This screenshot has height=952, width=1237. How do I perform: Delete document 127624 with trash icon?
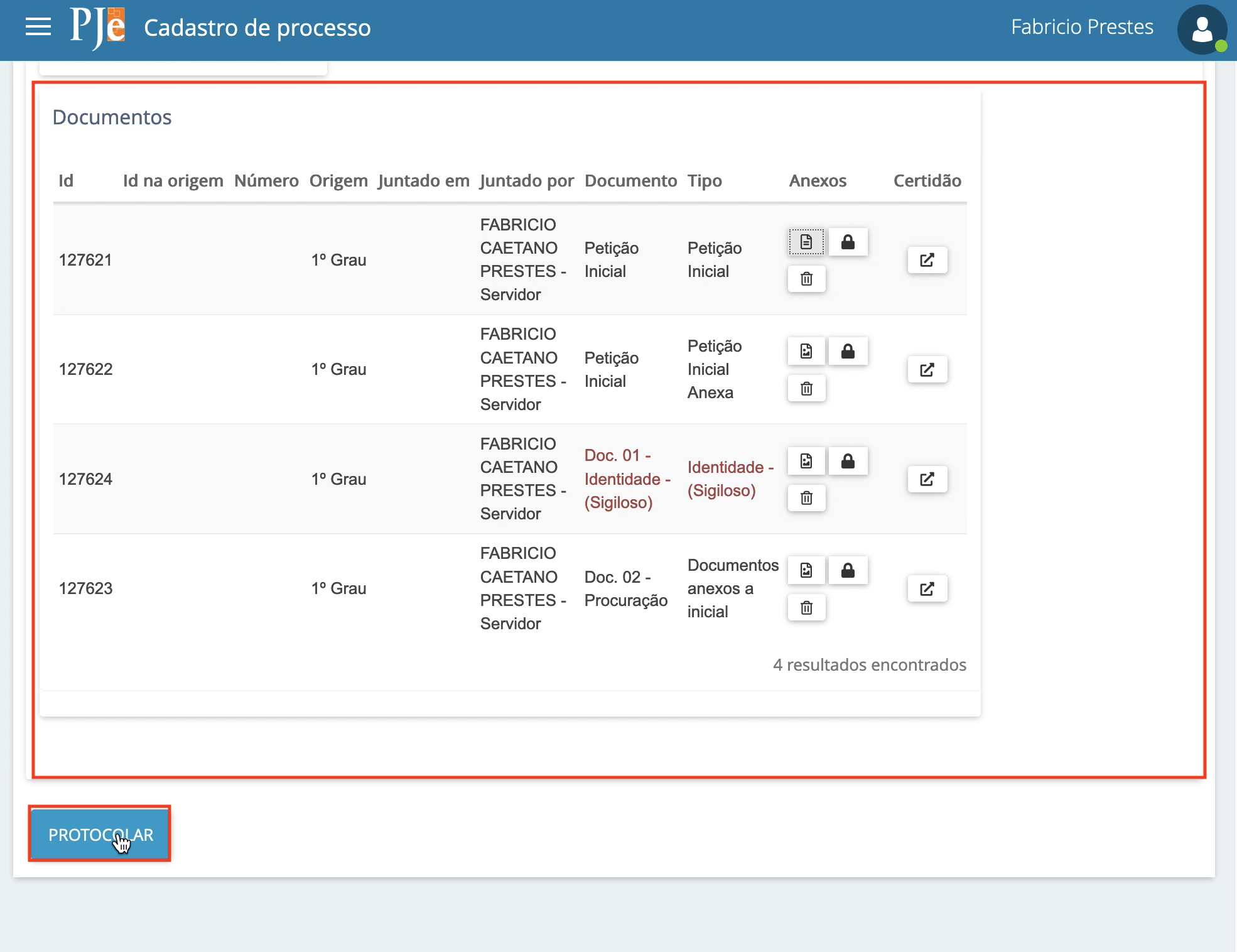pyautogui.click(x=806, y=498)
